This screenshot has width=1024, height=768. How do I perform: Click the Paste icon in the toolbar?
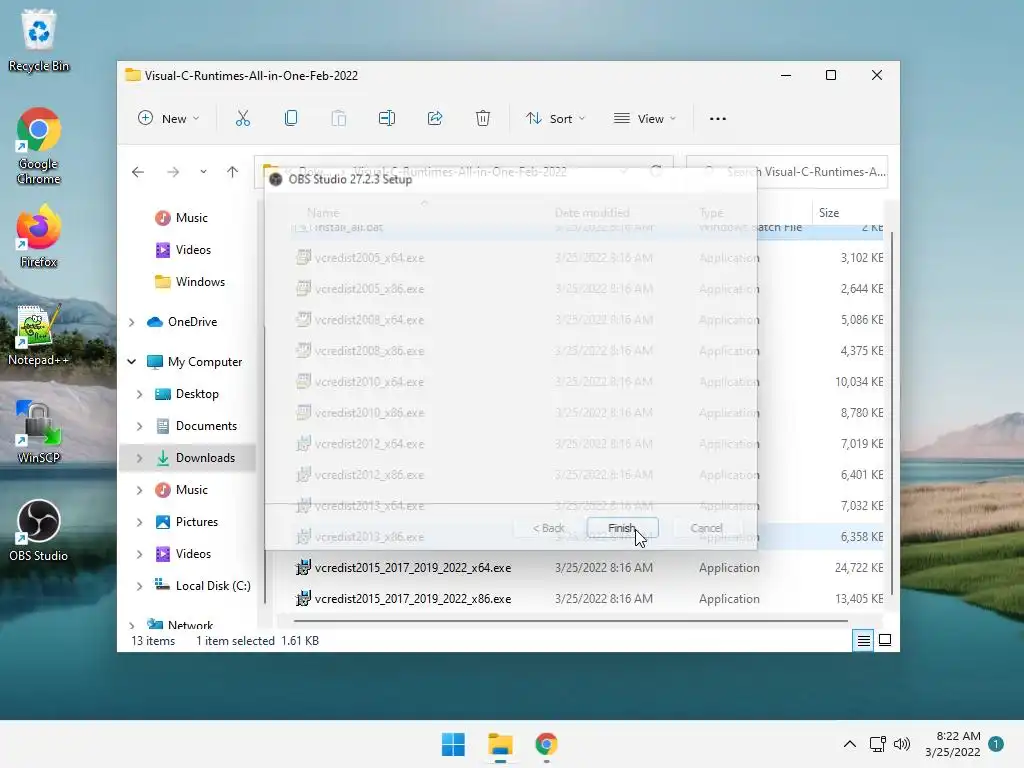click(x=339, y=118)
